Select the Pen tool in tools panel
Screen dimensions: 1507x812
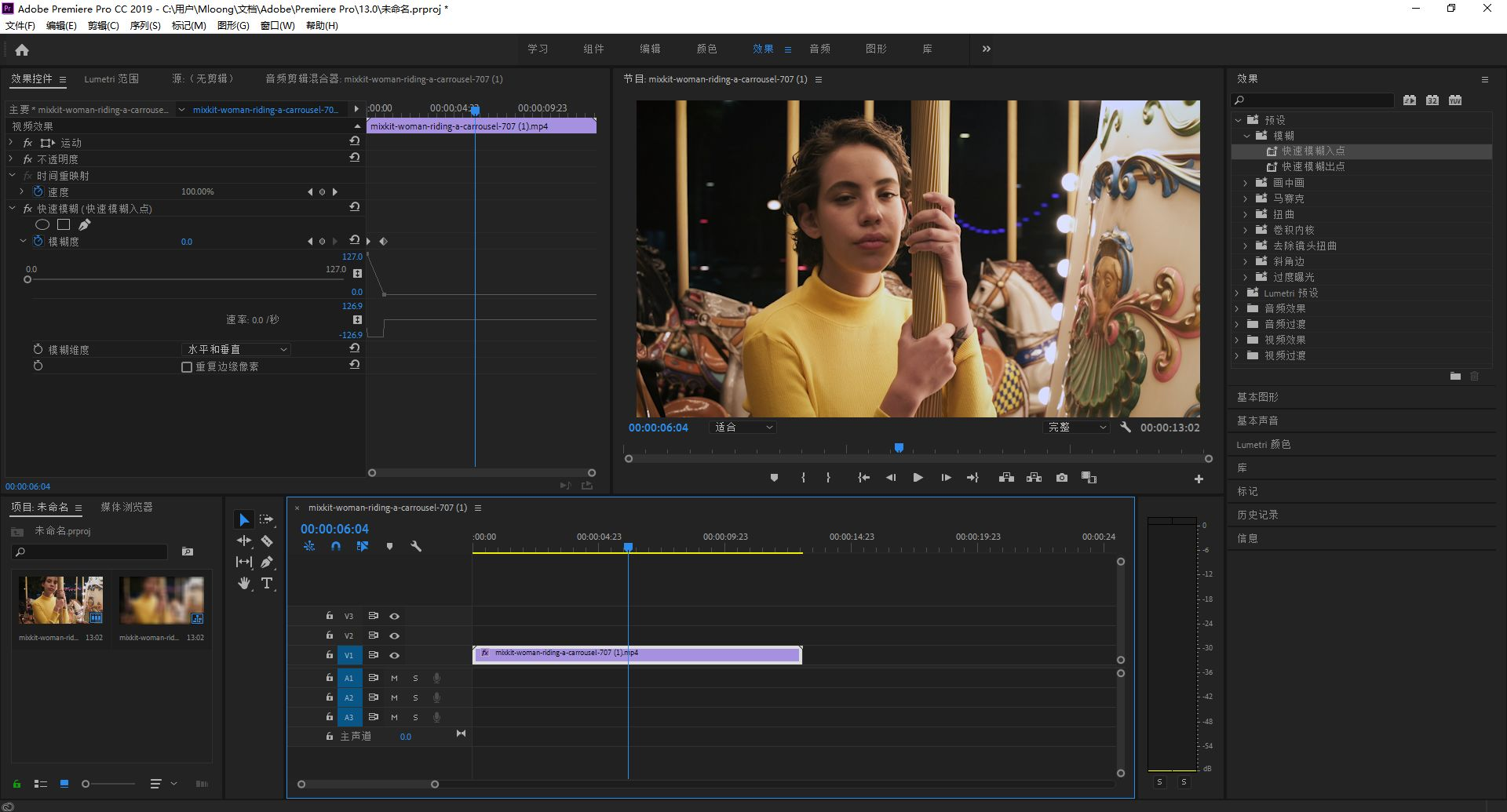point(267,562)
